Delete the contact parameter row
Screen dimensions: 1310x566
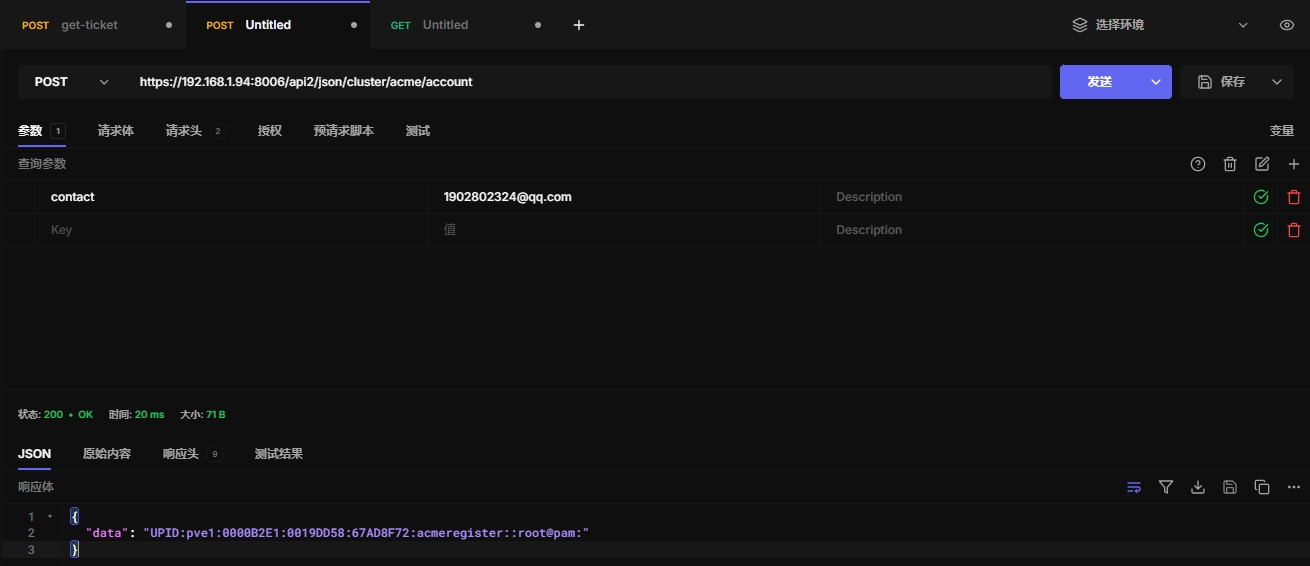click(x=1294, y=197)
